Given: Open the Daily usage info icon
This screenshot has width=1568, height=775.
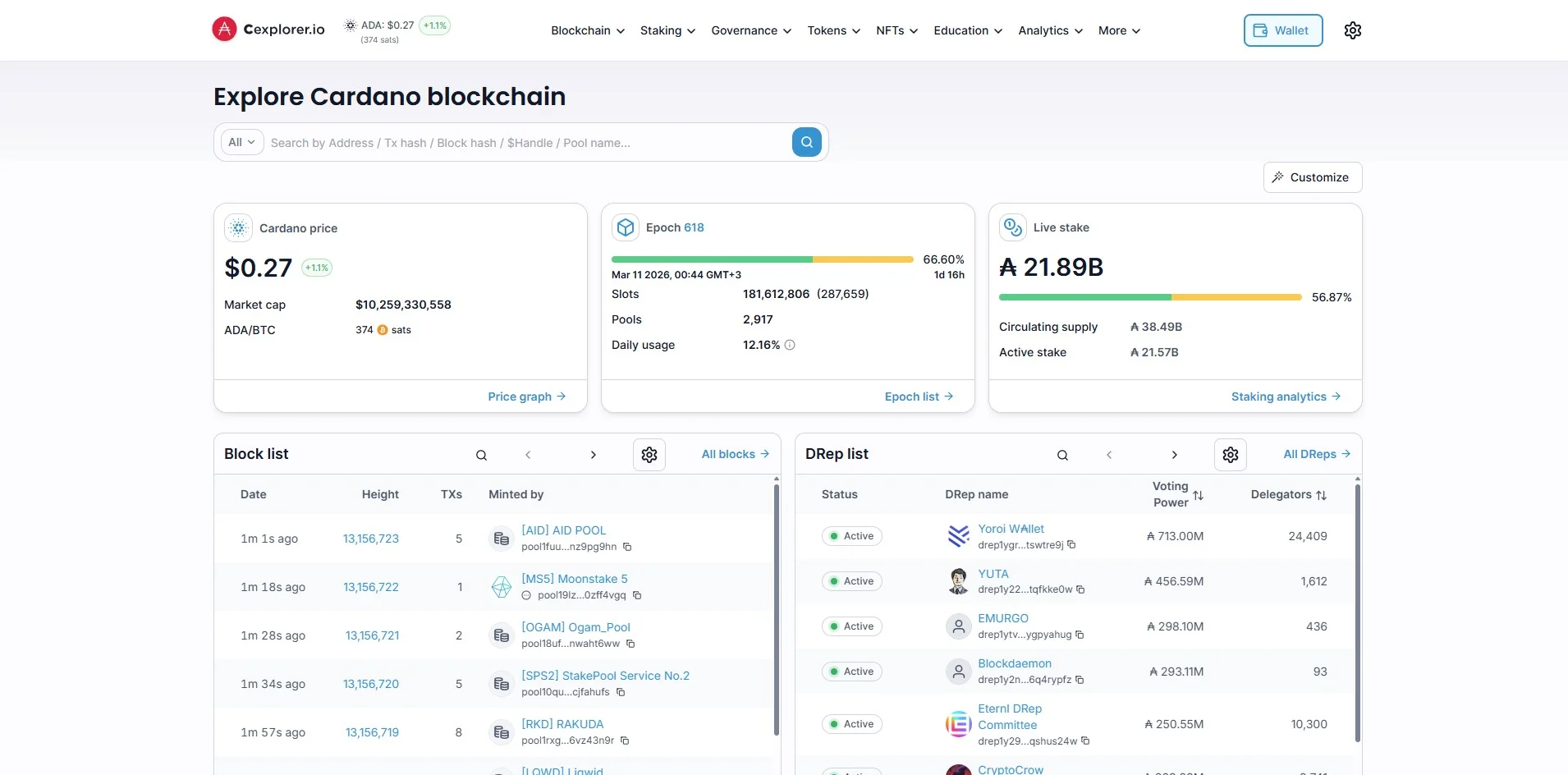Looking at the screenshot, I should point(790,345).
